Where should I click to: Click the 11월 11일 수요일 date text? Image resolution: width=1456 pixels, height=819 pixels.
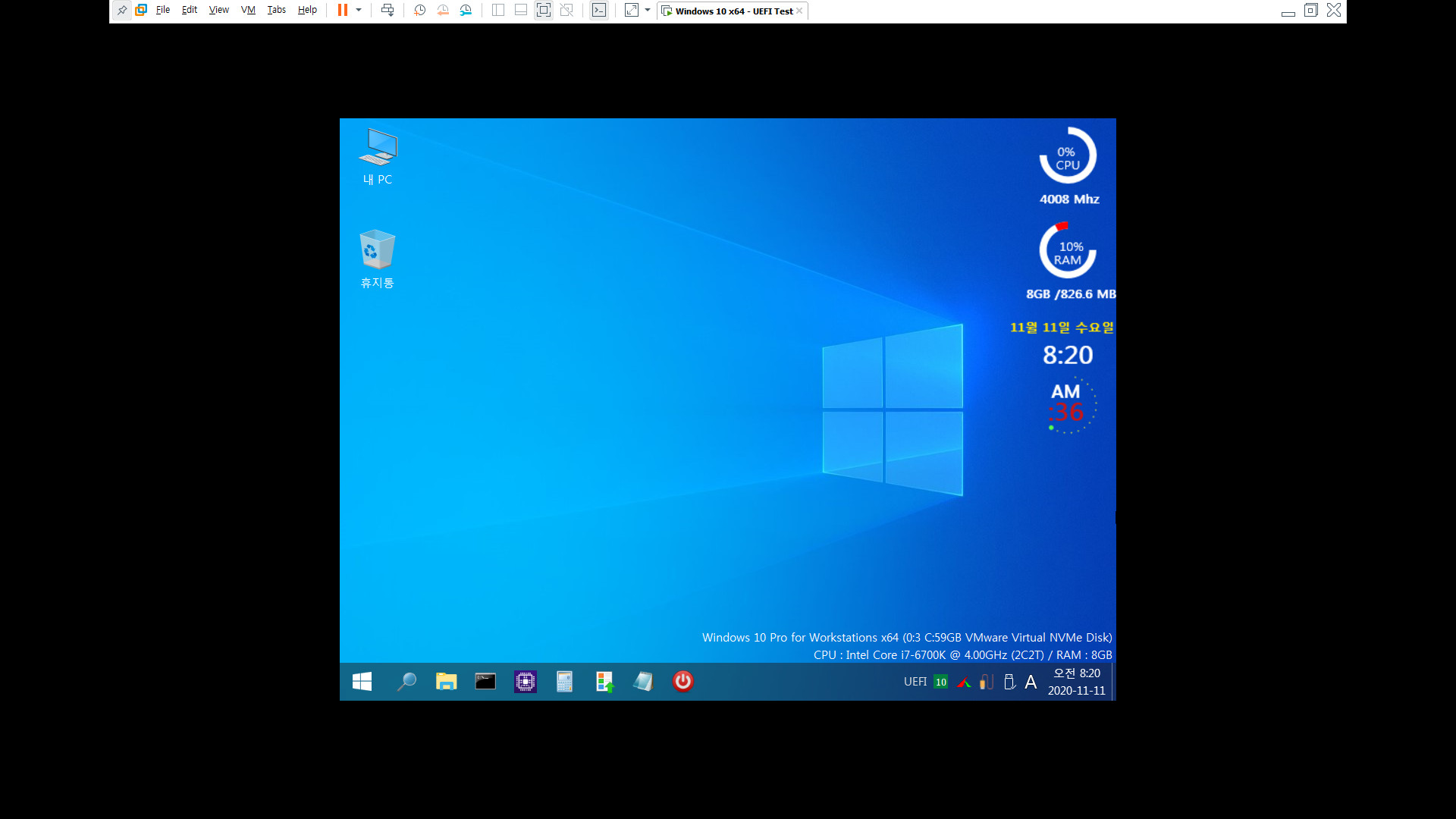point(1062,328)
